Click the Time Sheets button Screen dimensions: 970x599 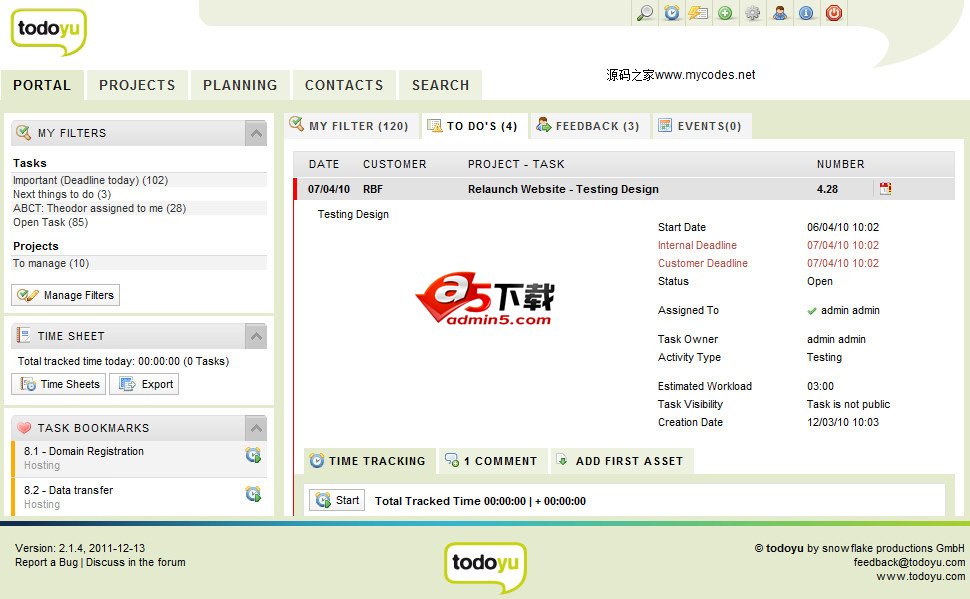pyautogui.click(x=58, y=384)
